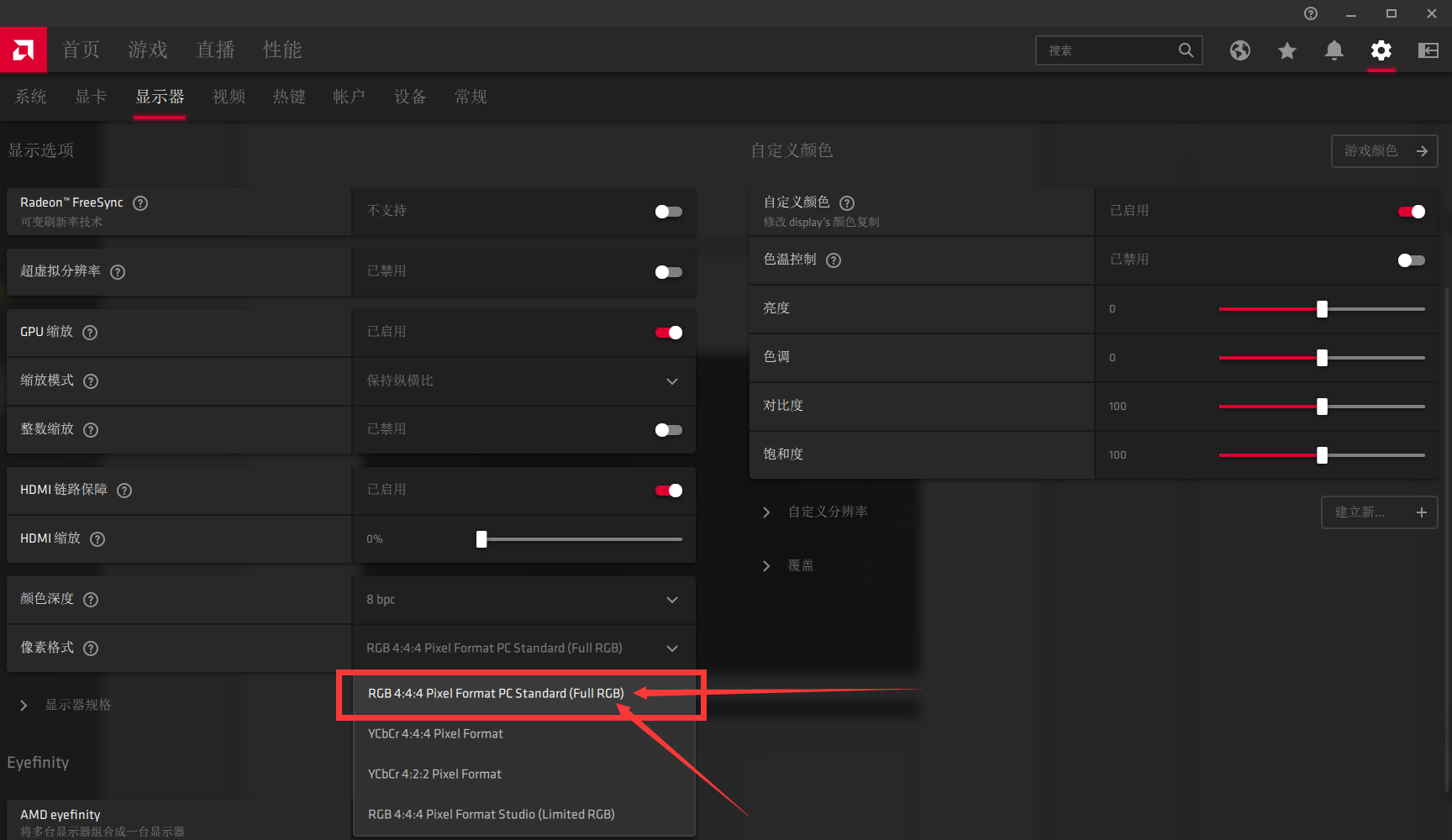
Task: Adjust 对比度 slider handle
Action: [1323, 407]
